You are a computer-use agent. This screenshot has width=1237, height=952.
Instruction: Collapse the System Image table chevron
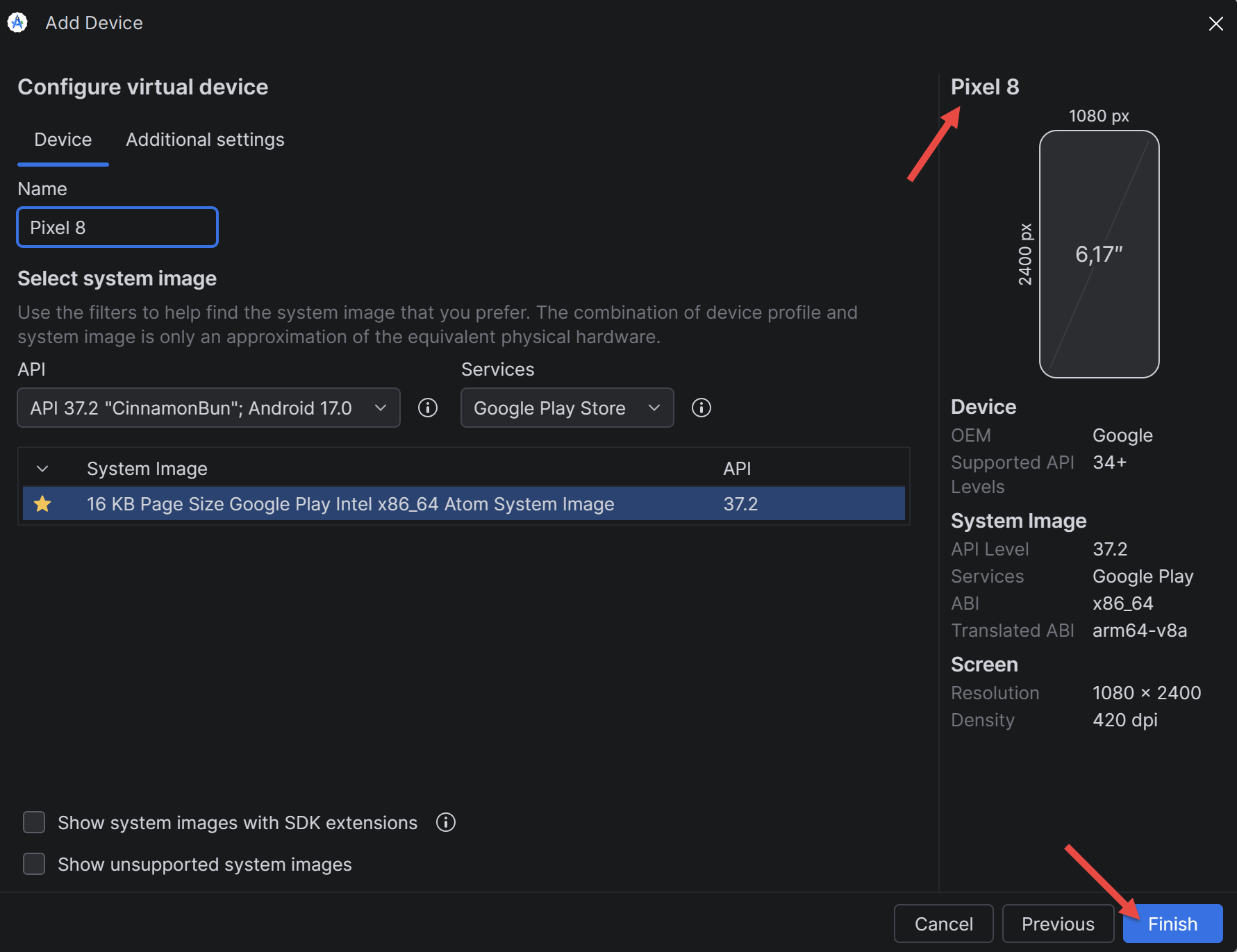42,469
